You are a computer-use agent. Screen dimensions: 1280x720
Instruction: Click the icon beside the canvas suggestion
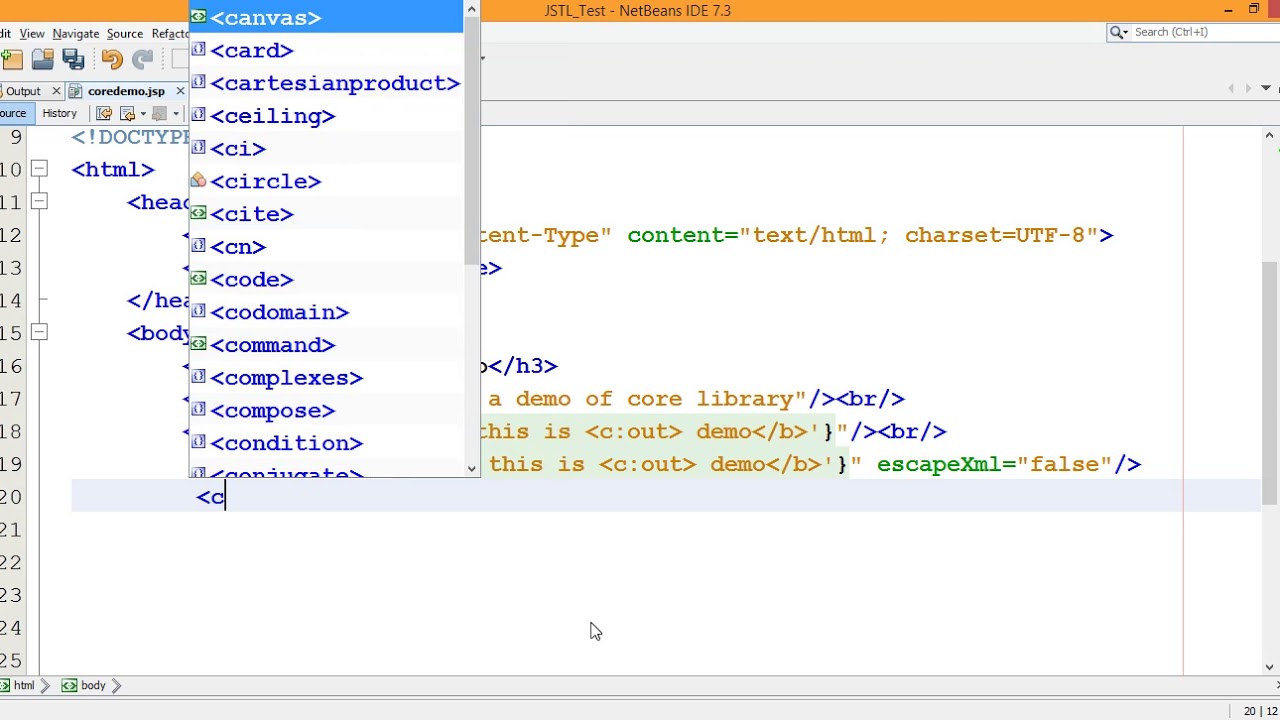tap(198, 17)
